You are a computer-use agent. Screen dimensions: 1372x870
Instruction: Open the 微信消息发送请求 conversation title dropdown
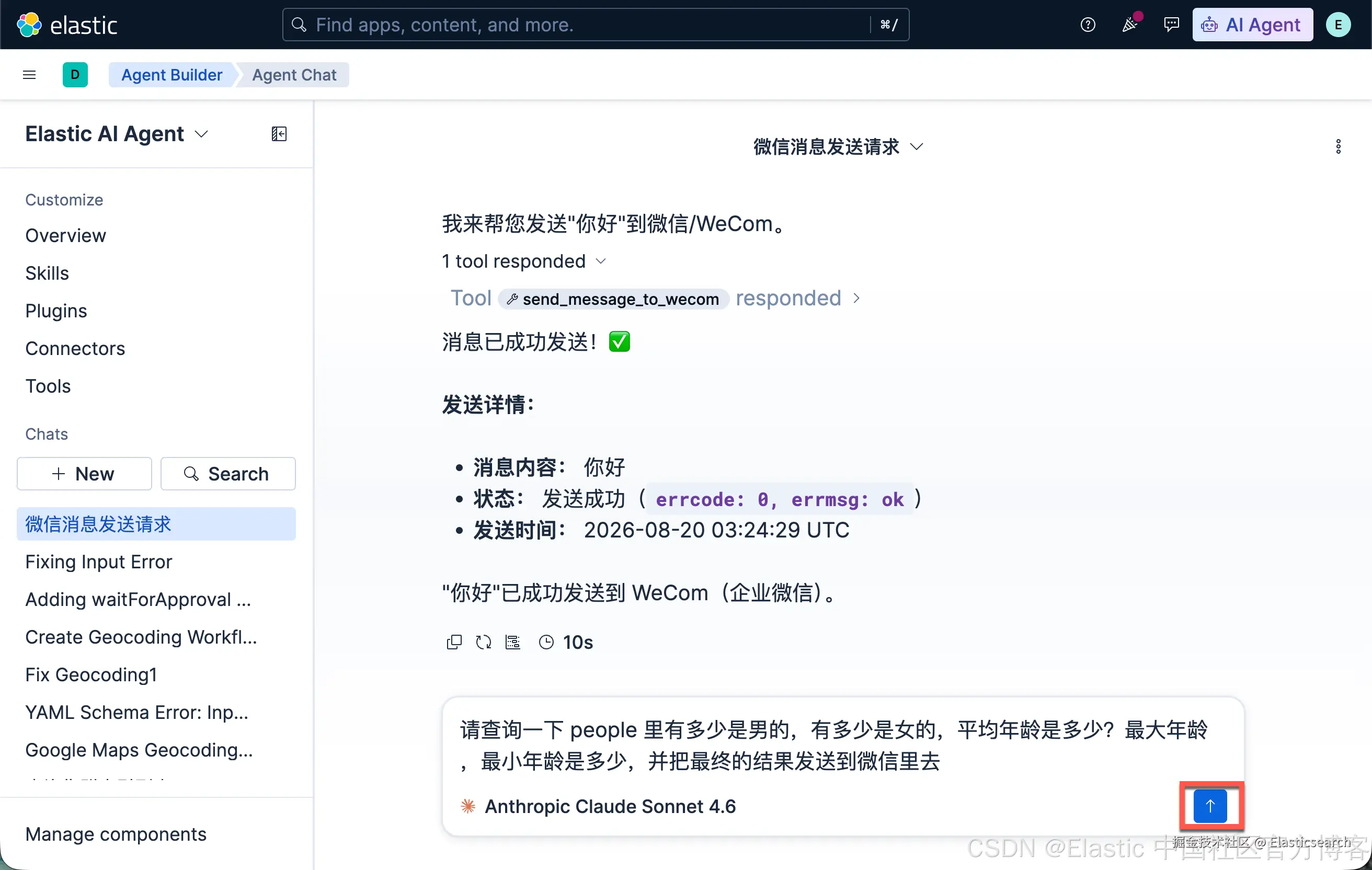click(838, 146)
